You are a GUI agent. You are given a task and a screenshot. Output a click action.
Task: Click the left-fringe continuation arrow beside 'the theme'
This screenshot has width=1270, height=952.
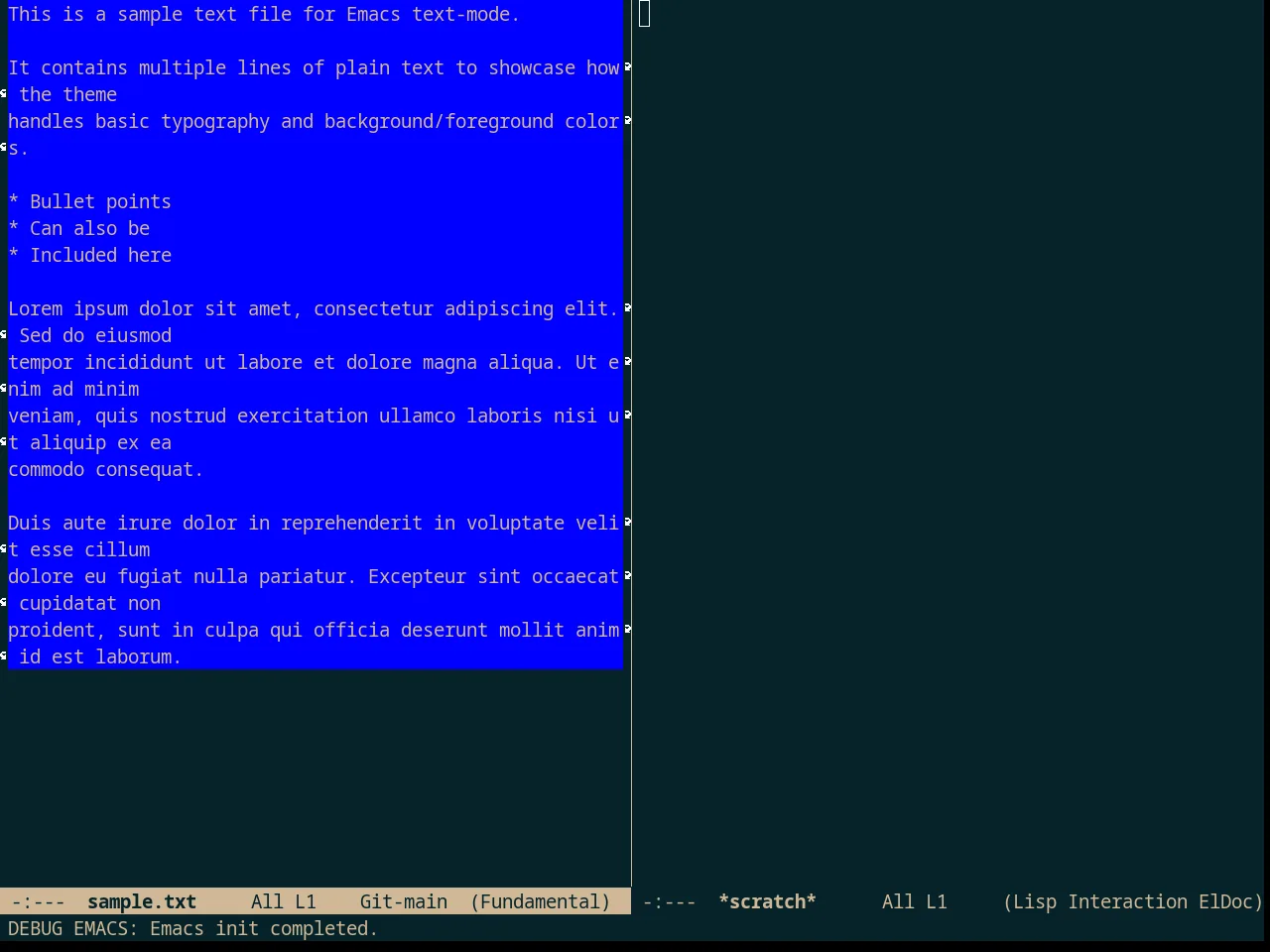[x=4, y=93]
